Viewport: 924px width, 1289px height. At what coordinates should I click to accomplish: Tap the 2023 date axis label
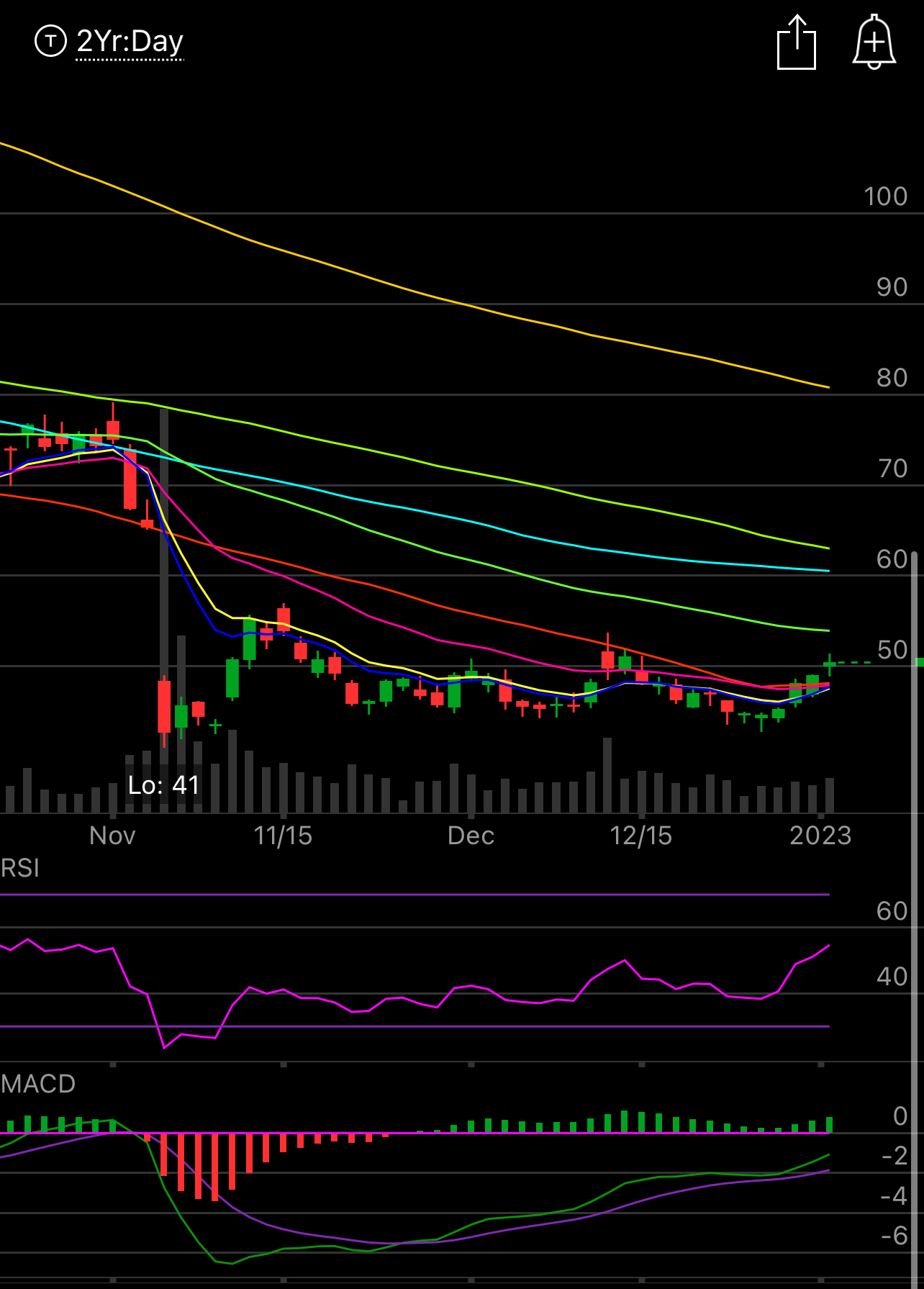[x=820, y=836]
